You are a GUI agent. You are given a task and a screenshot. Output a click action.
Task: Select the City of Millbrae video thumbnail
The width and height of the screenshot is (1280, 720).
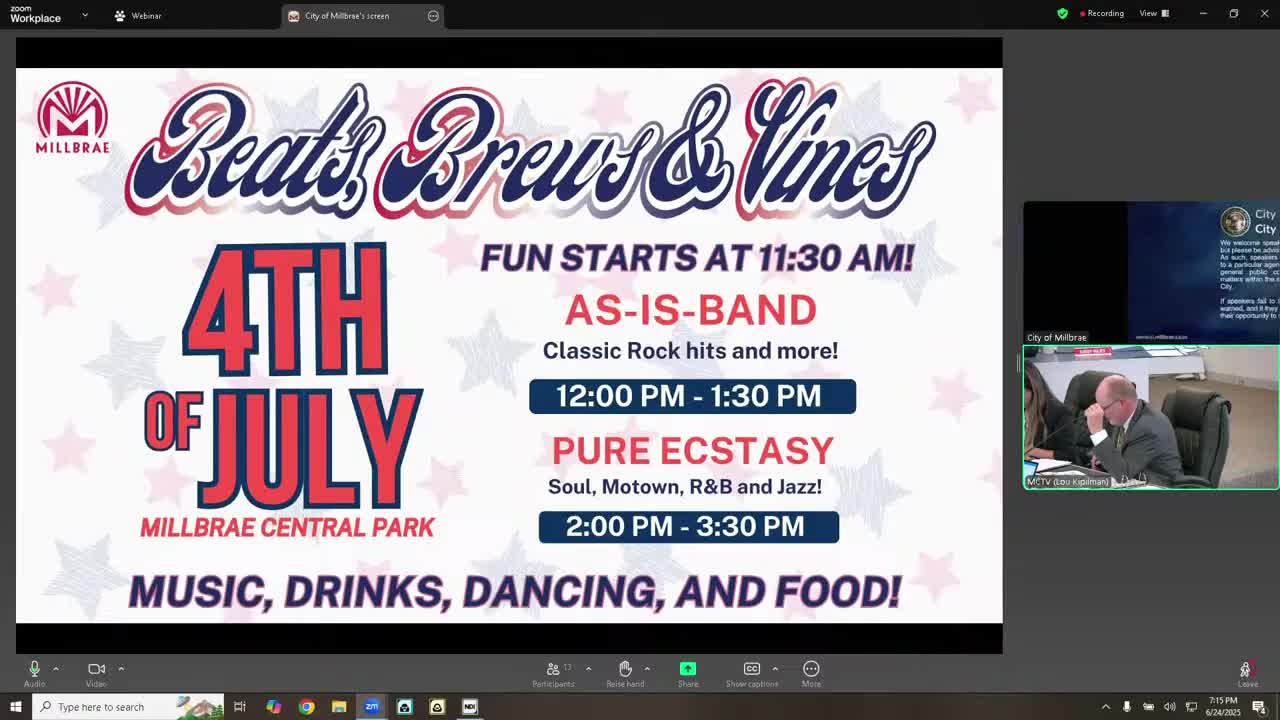click(x=1151, y=273)
